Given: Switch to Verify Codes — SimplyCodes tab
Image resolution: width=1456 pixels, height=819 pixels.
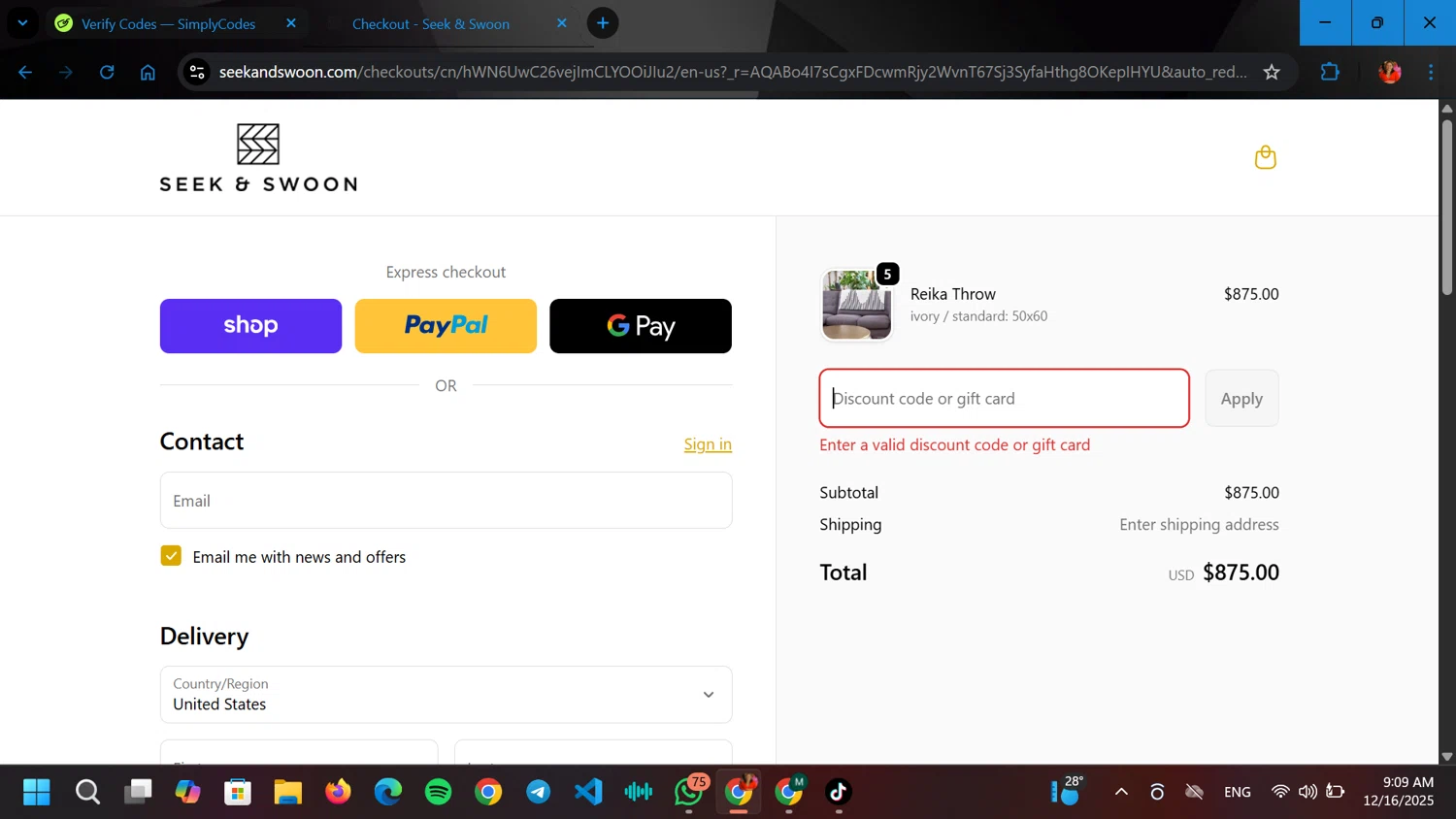Looking at the screenshot, I should pyautogui.click(x=169, y=23).
